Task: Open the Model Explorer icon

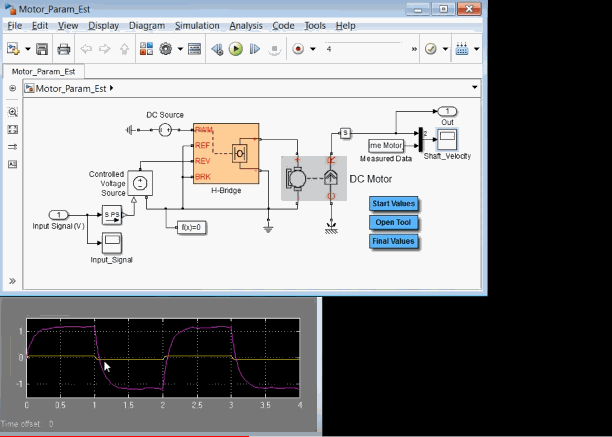Action: (x=195, y=48)
